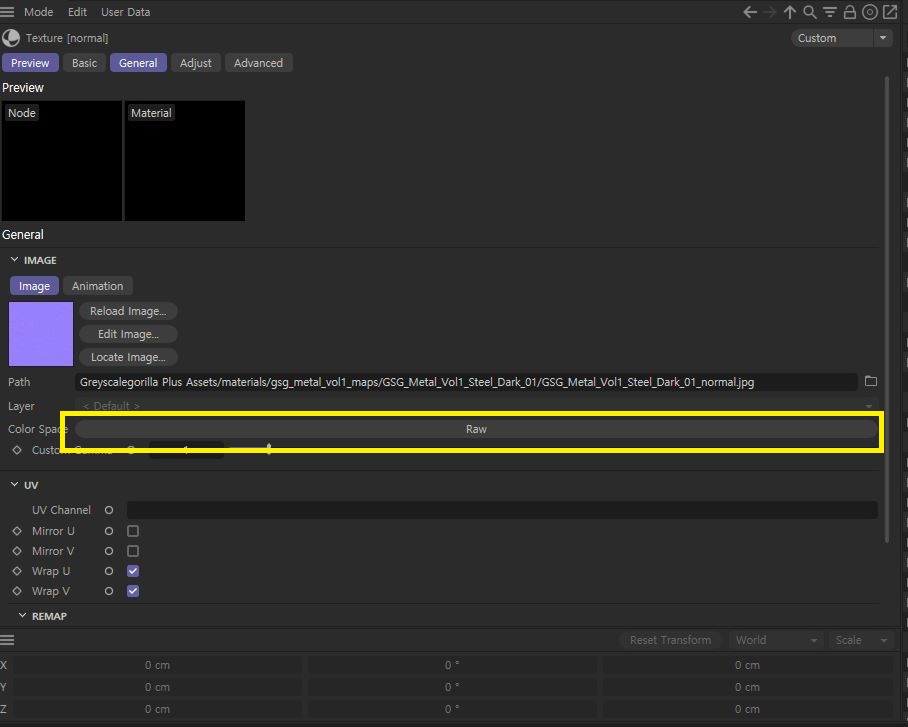The height and width of the screenshot is (727, 908).
Task: Uncheck the Wrap V checkbox
Action: [x=133, y=591]
